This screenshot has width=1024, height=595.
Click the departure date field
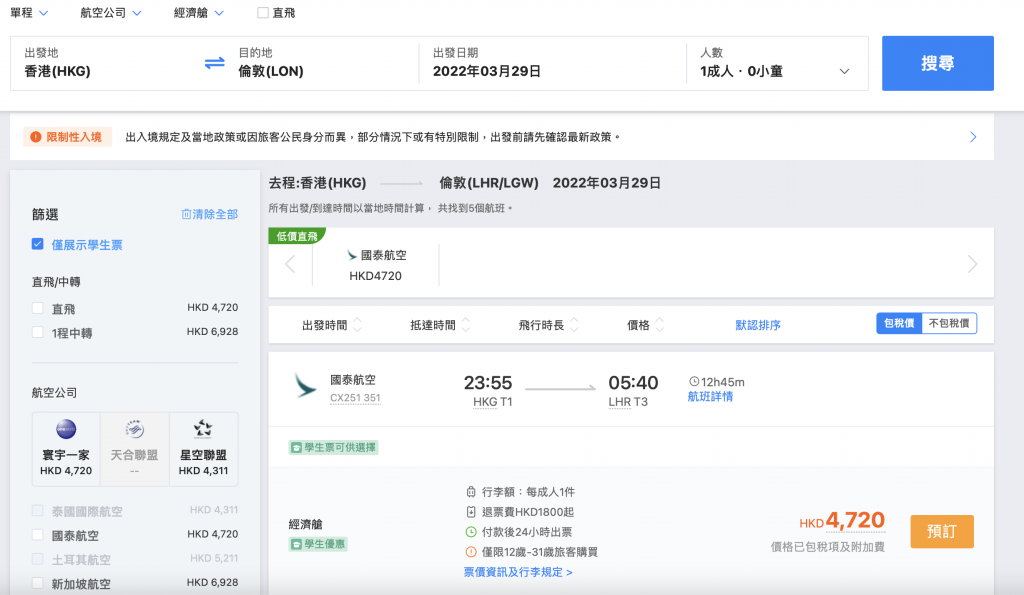click(550, 63)
